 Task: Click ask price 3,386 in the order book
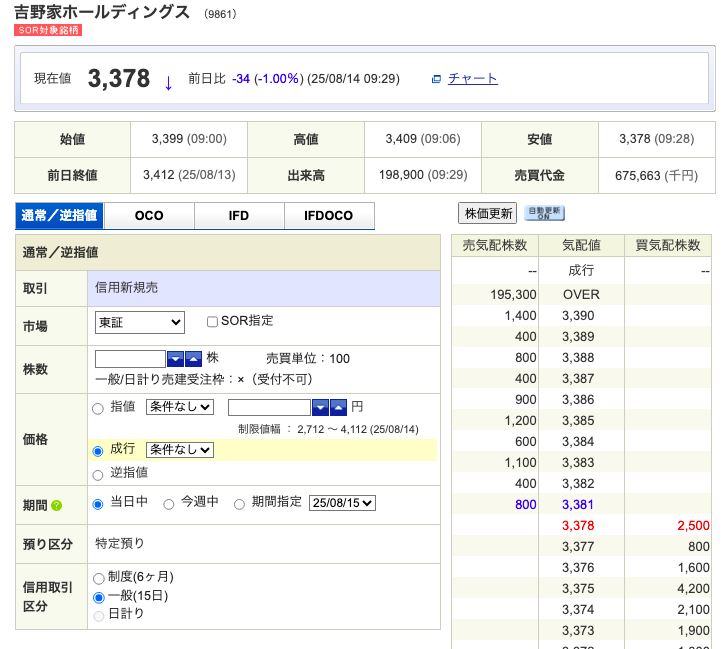(x=578, y=399)
